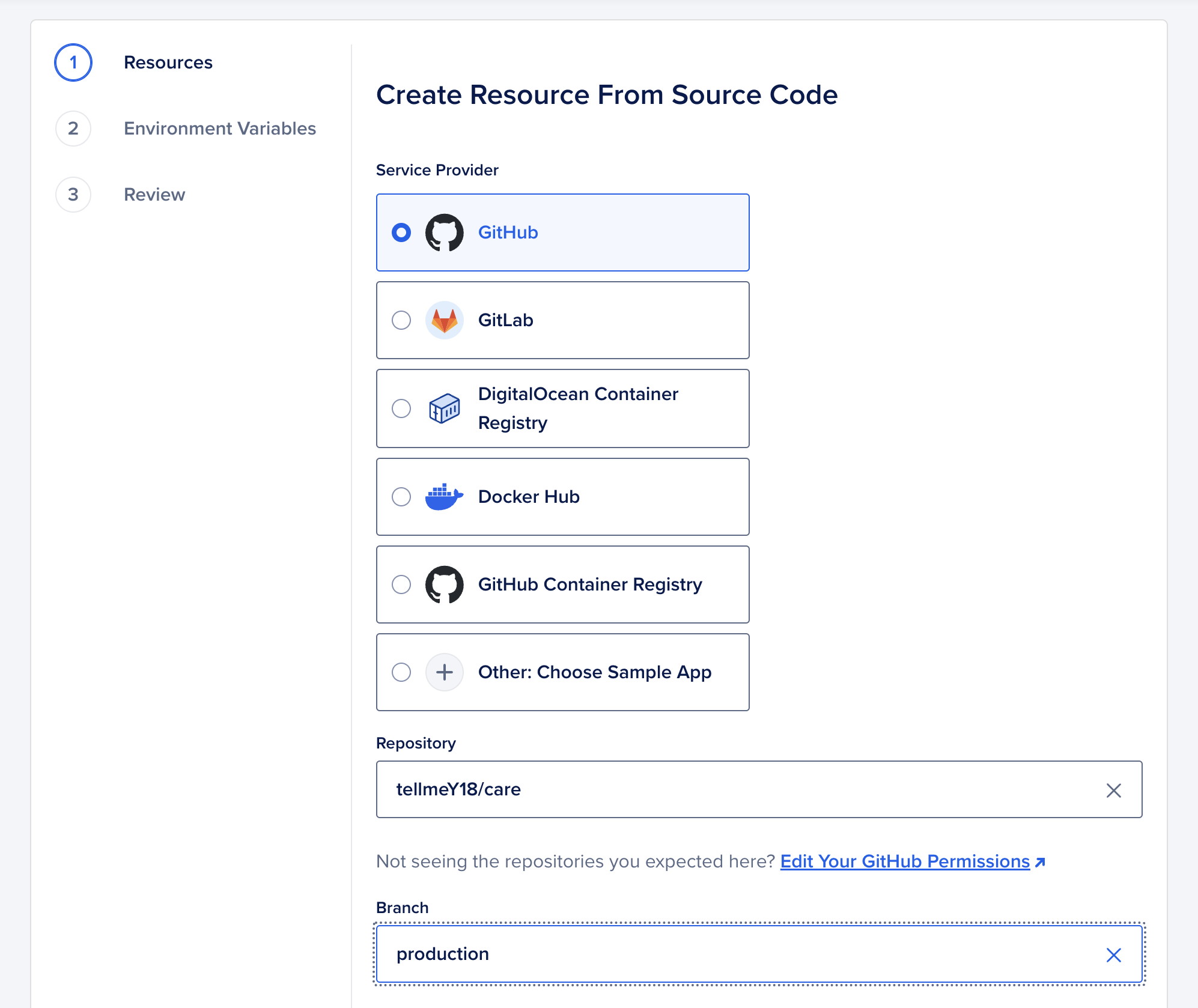1198x1008 pixels.
Task: Click the GitHub octocat icon
Action: [445, 232]
